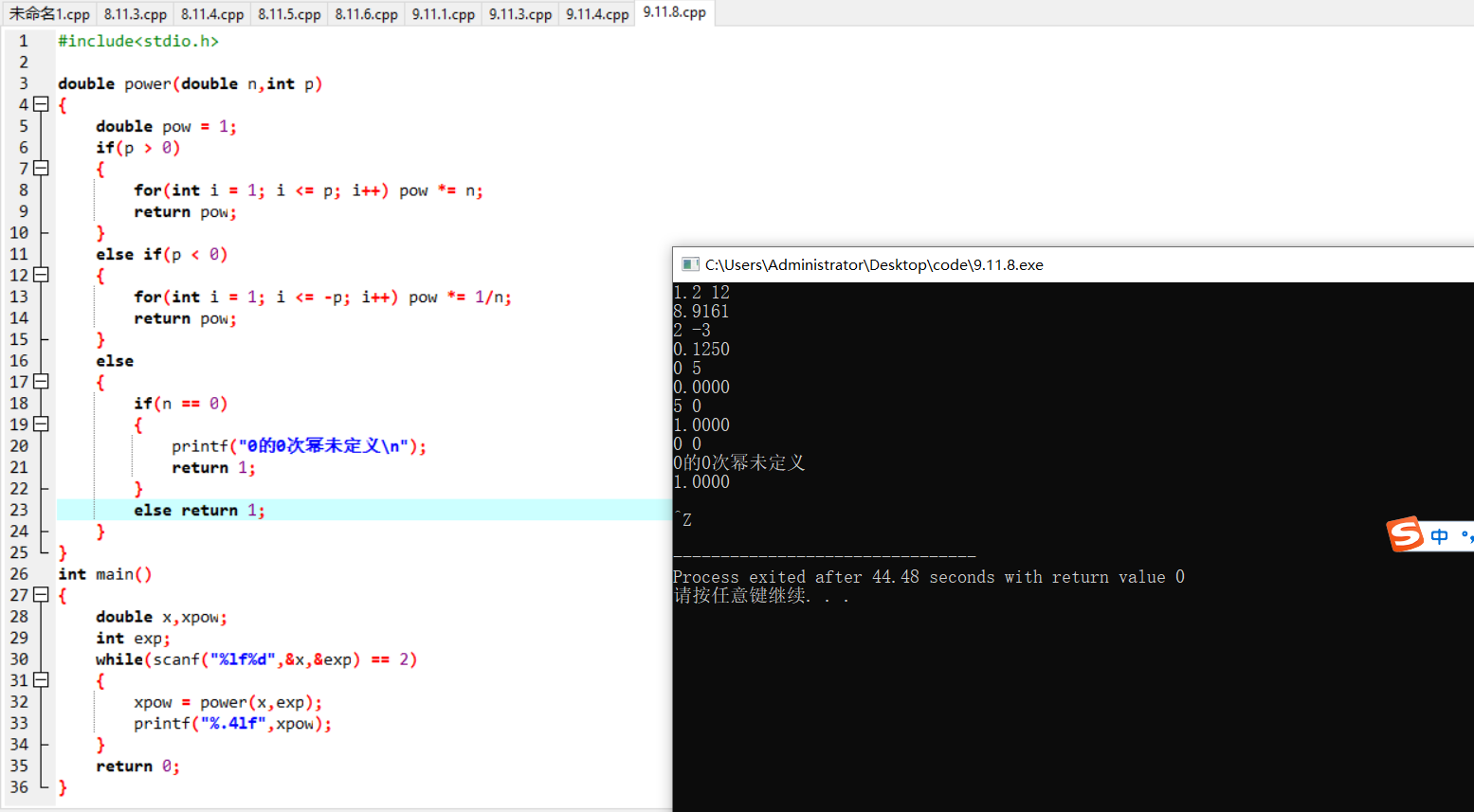Click the double power function declaration
The image size is (1474, 812).
(190, 83)
